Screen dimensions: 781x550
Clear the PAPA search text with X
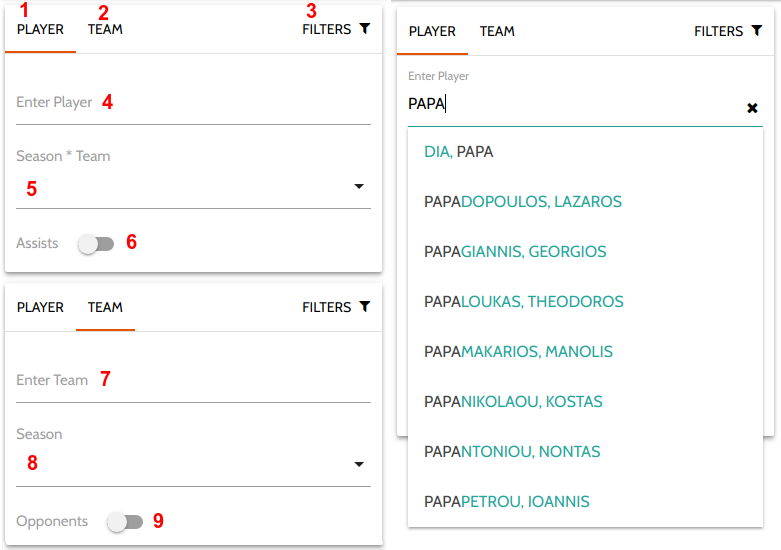coord(752,108)
